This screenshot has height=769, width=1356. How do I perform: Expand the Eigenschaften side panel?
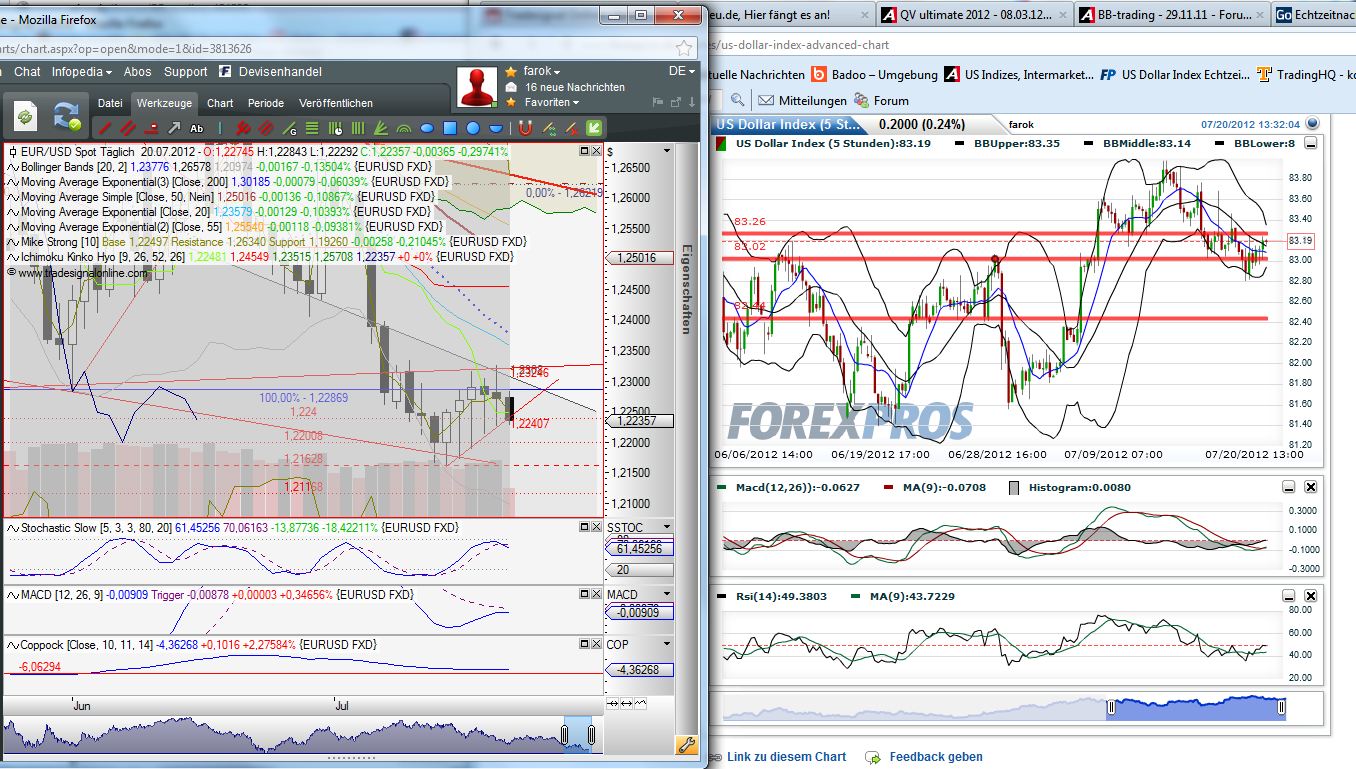pyautogui.click(x=686, y=290)
